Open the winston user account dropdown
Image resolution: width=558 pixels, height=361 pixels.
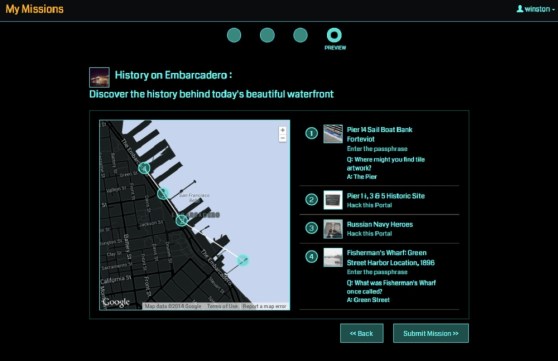pos(536,9)
